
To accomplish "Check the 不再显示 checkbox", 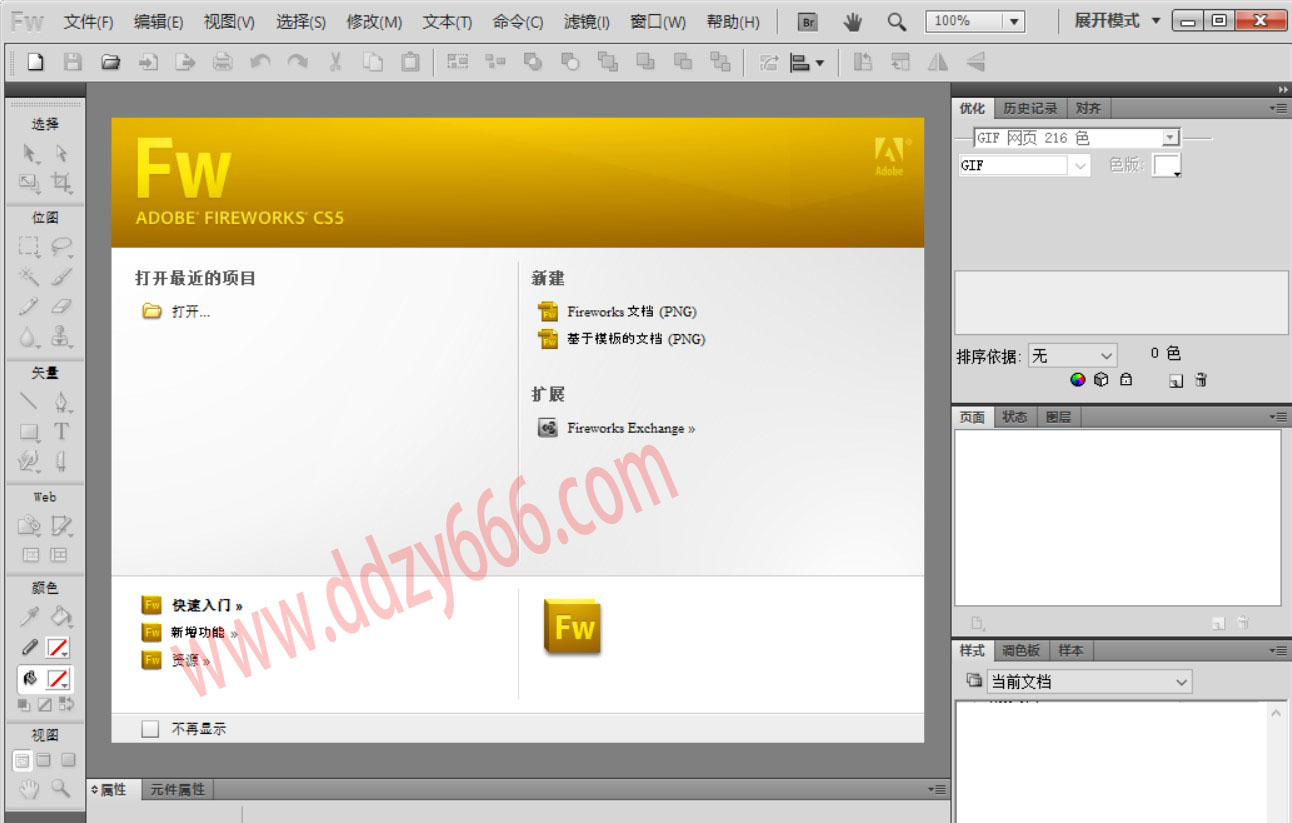I will (150, 729).
